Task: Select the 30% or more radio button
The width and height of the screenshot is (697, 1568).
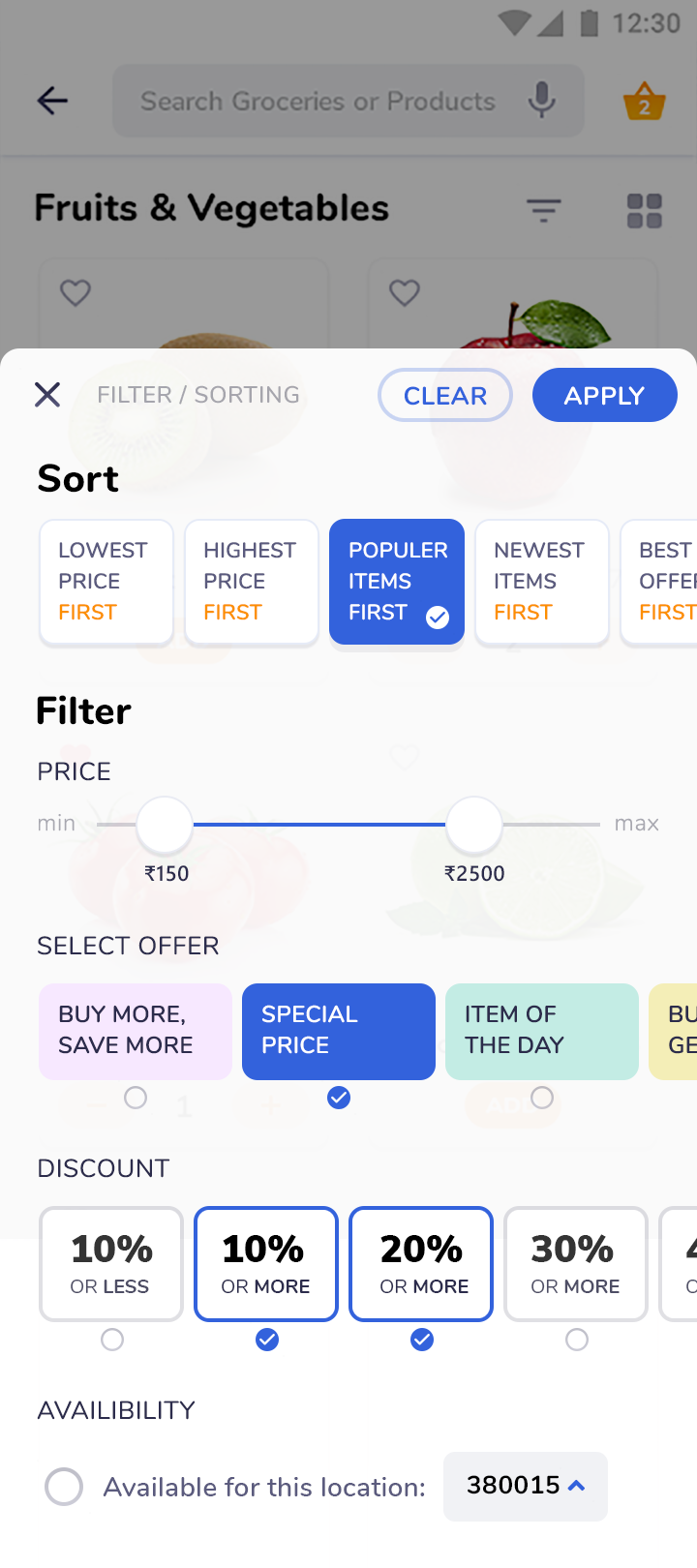Action: (577, 1340)
